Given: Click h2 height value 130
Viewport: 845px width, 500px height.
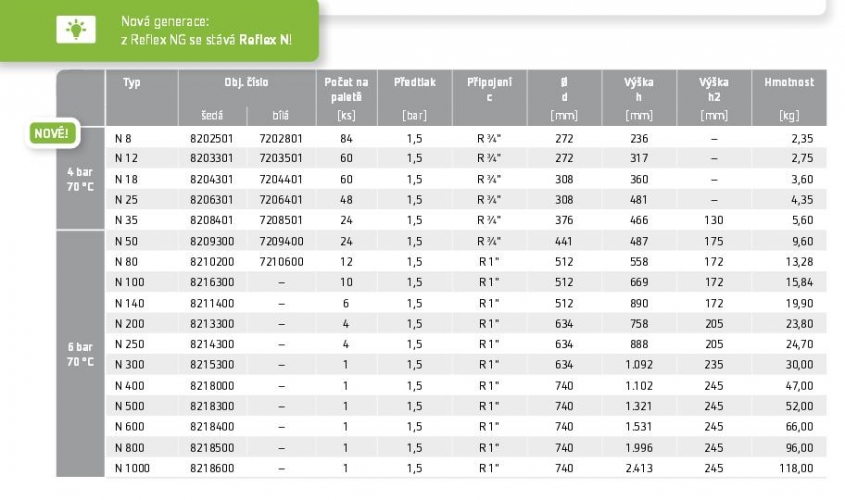Looking at the screenshot, I should pyautogui.click(x=714, y=220).
